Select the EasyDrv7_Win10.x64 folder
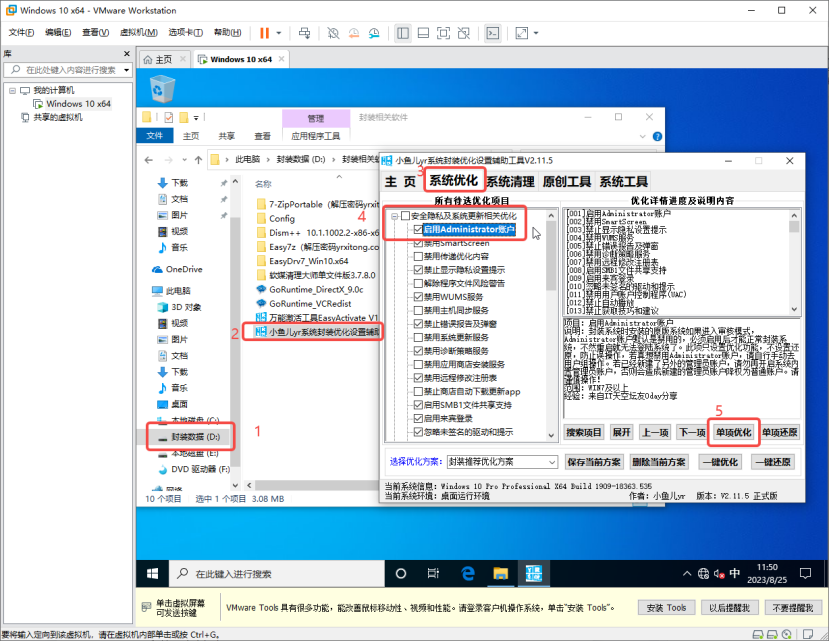 [x=309, y=261]
